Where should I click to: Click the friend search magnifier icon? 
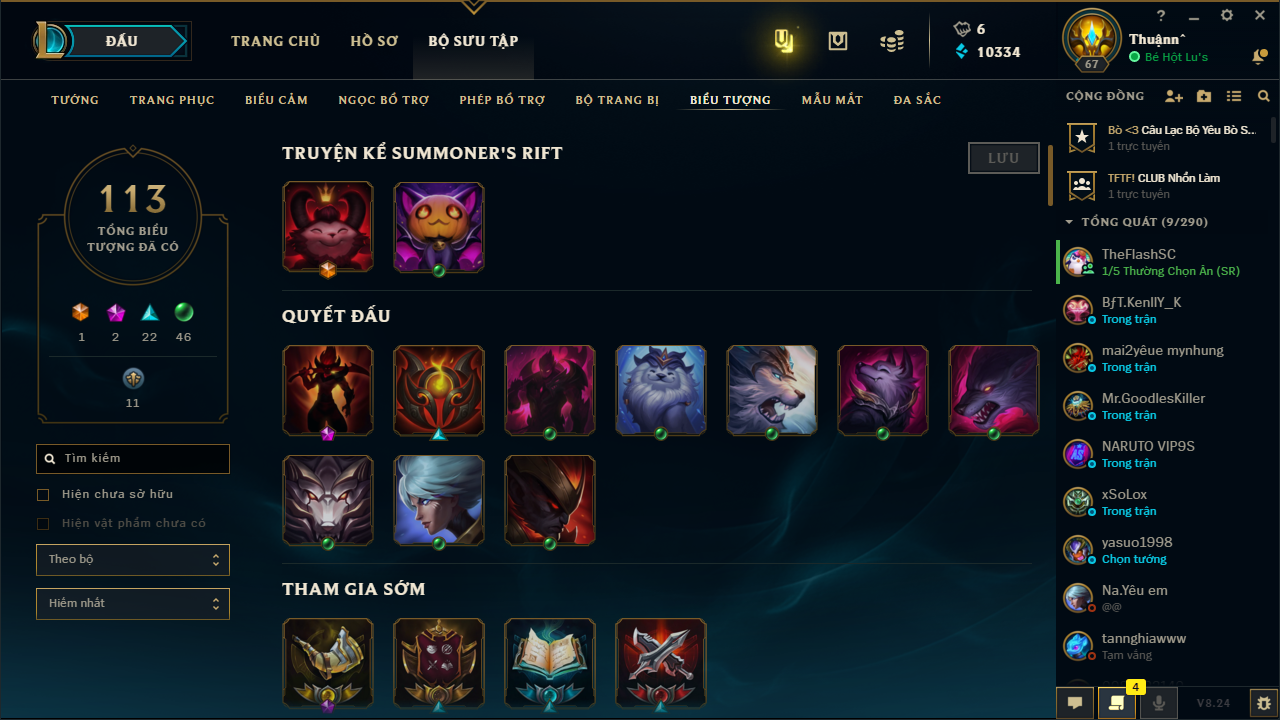1264,97
